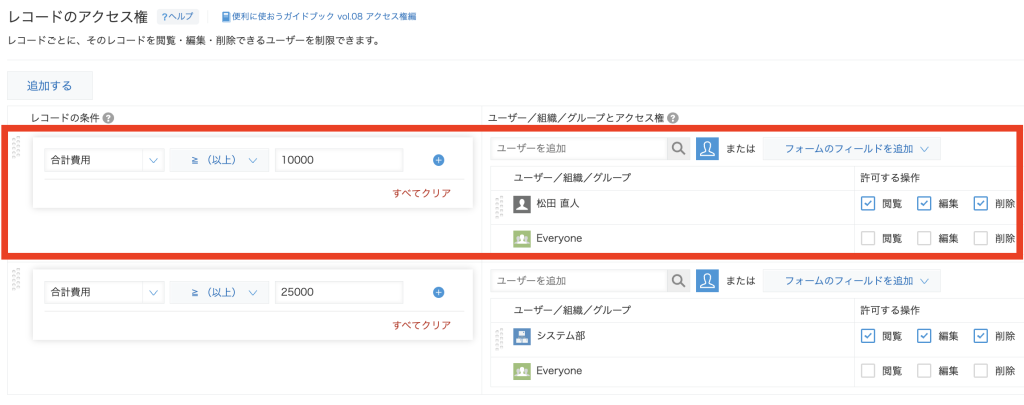Open the ≧（以上） operator dropdown for 25000
The image size is (1024, 405).
219,292
